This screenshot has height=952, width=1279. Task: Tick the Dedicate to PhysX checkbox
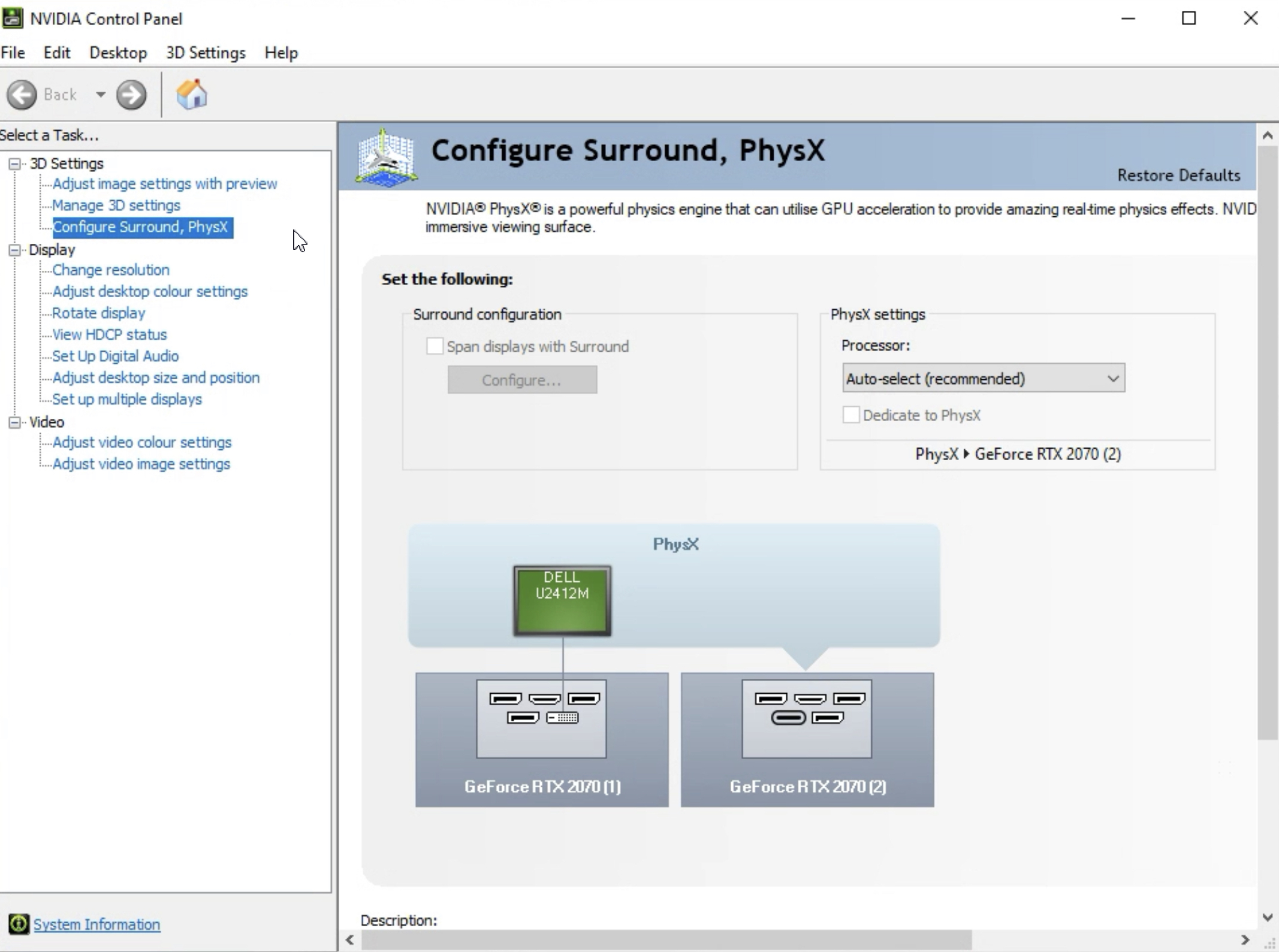click(x=850, y=415)
